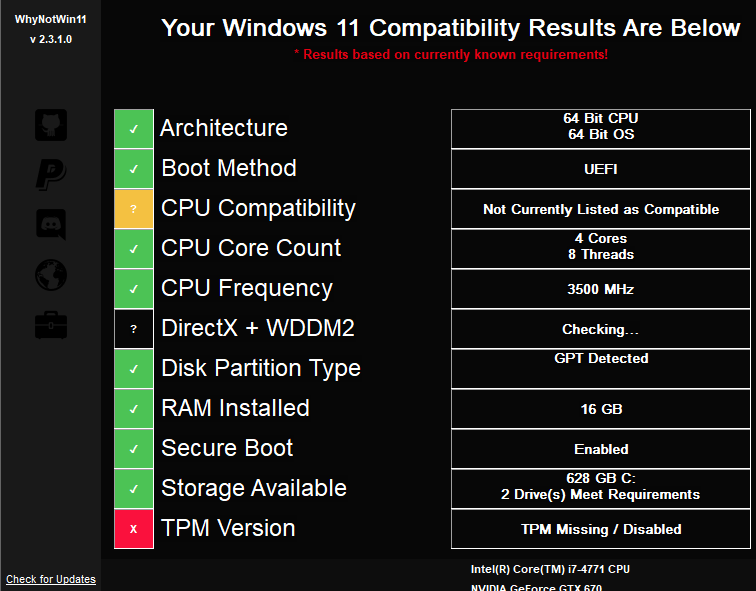Click the Intel Core i7-4771 CPU text
Screen dimensions: 756x591
[550, 569]
